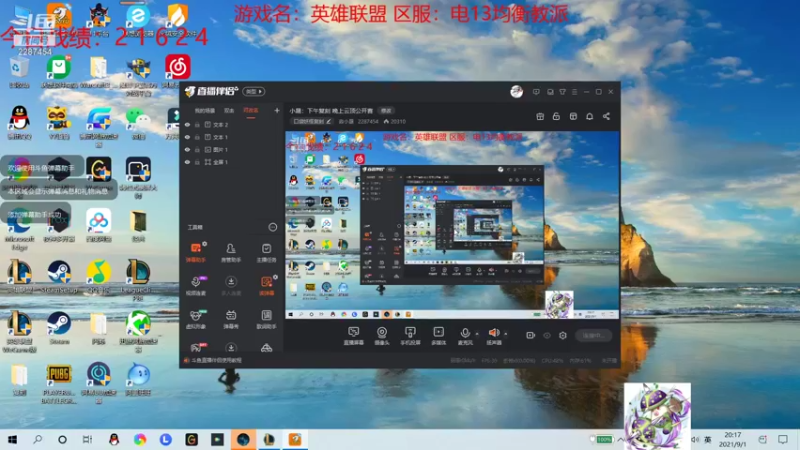This screenshot has height=450, width=800.
Task: Click the 多人连麦 download icon
Action: tap(231, 282)
